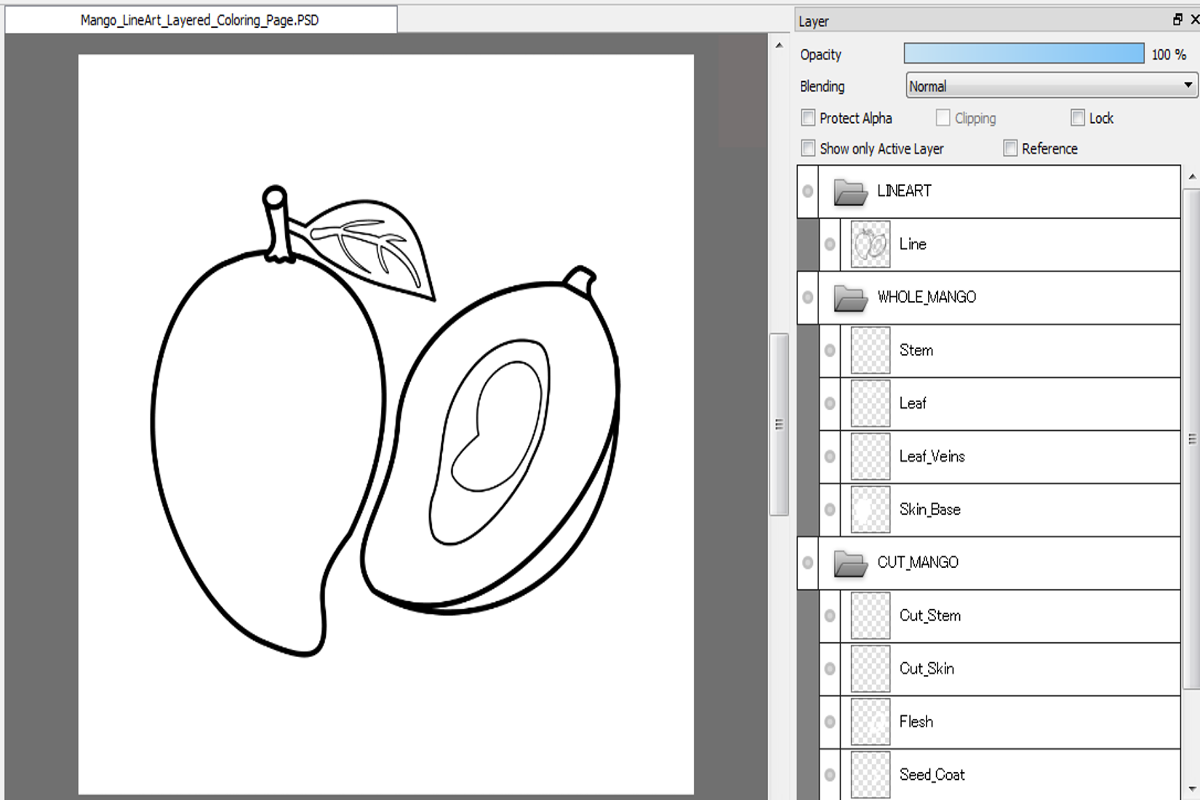Open the Blending mode dropdown
Viewport: 1200px width, 800px height.
tap(1051, 86)
